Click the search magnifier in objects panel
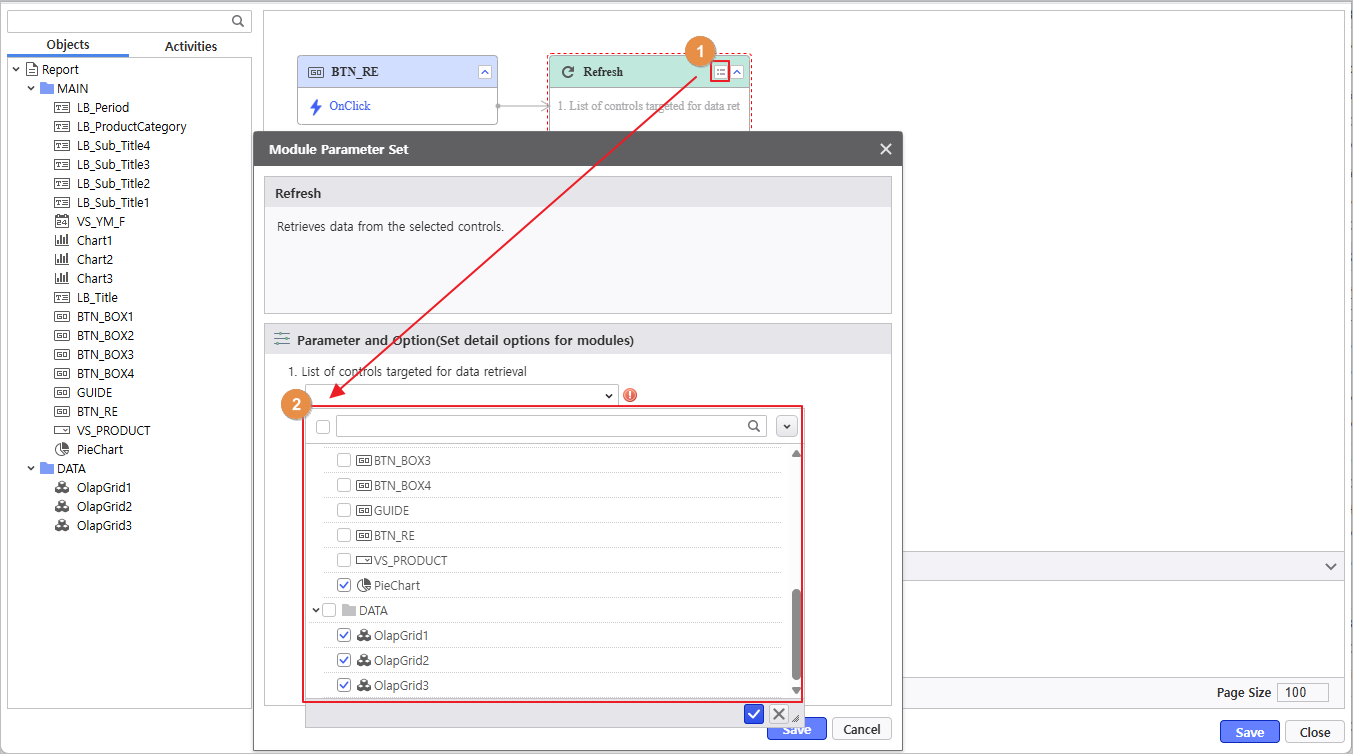 point(238,21)
